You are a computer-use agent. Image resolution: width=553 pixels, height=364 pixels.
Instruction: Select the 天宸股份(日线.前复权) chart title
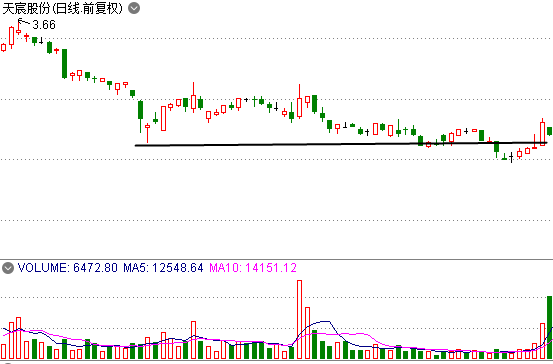(62, 8)
